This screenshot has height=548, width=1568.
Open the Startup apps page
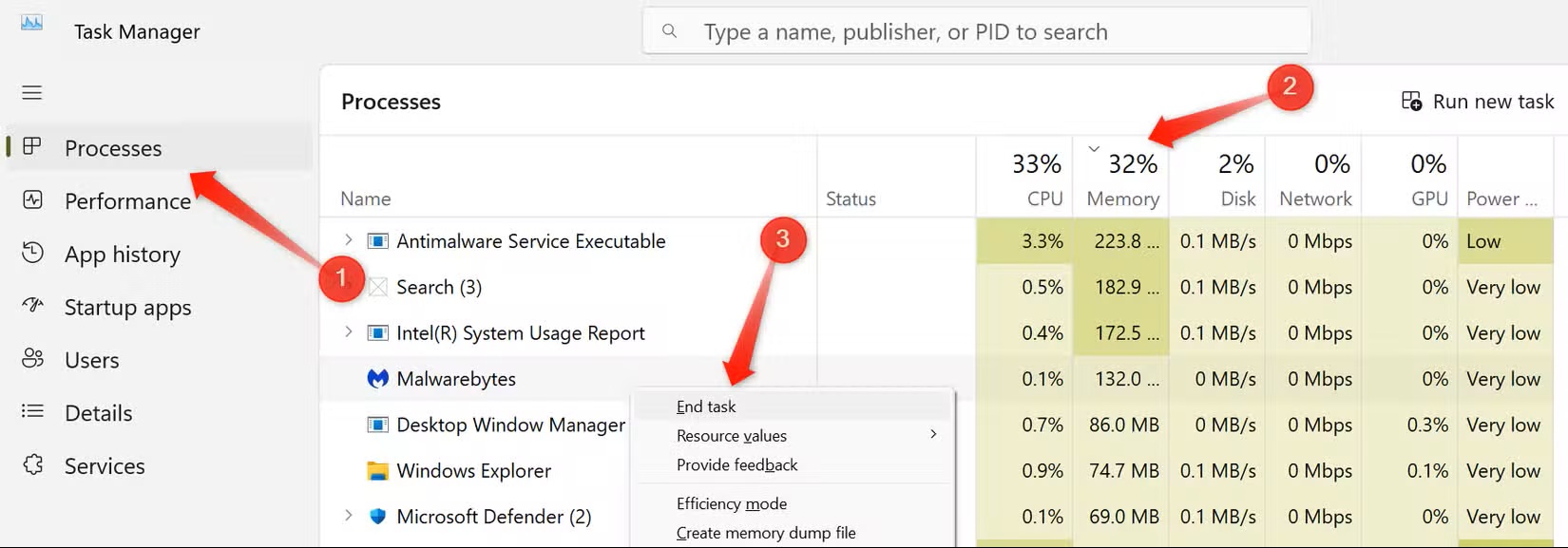pyautogui.click(x=127, y=308)
